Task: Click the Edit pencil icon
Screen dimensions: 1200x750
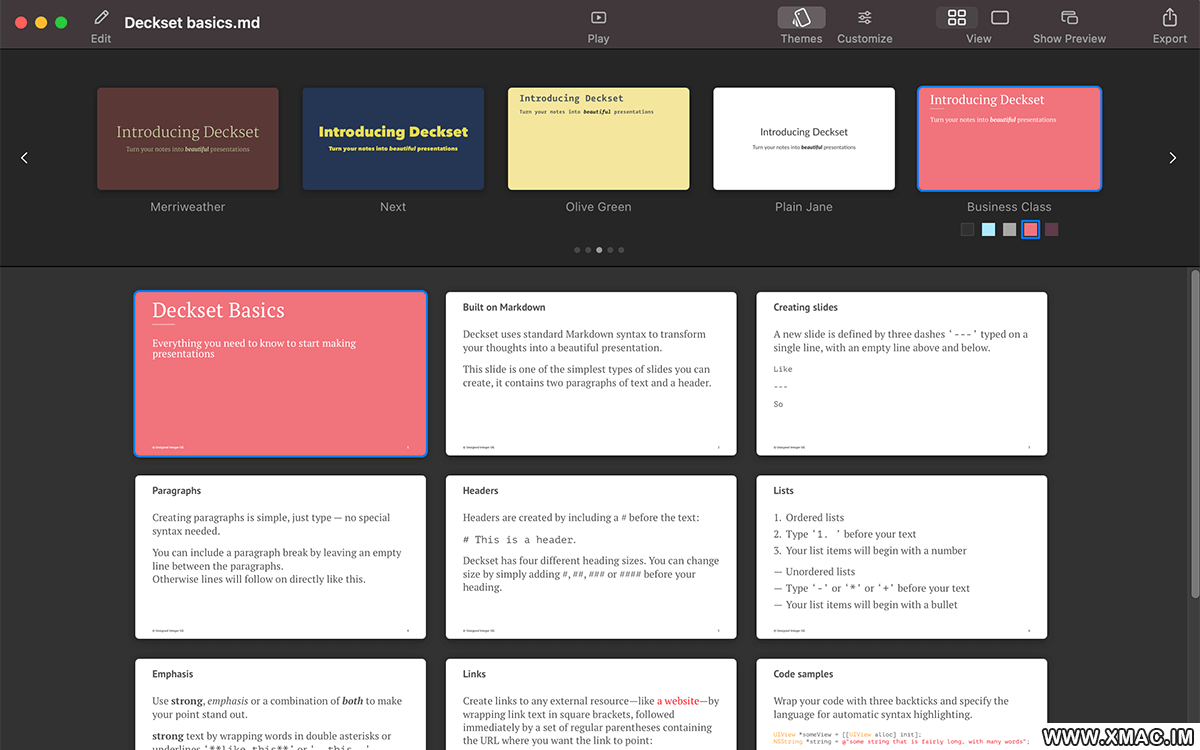Action: [101, 18]
